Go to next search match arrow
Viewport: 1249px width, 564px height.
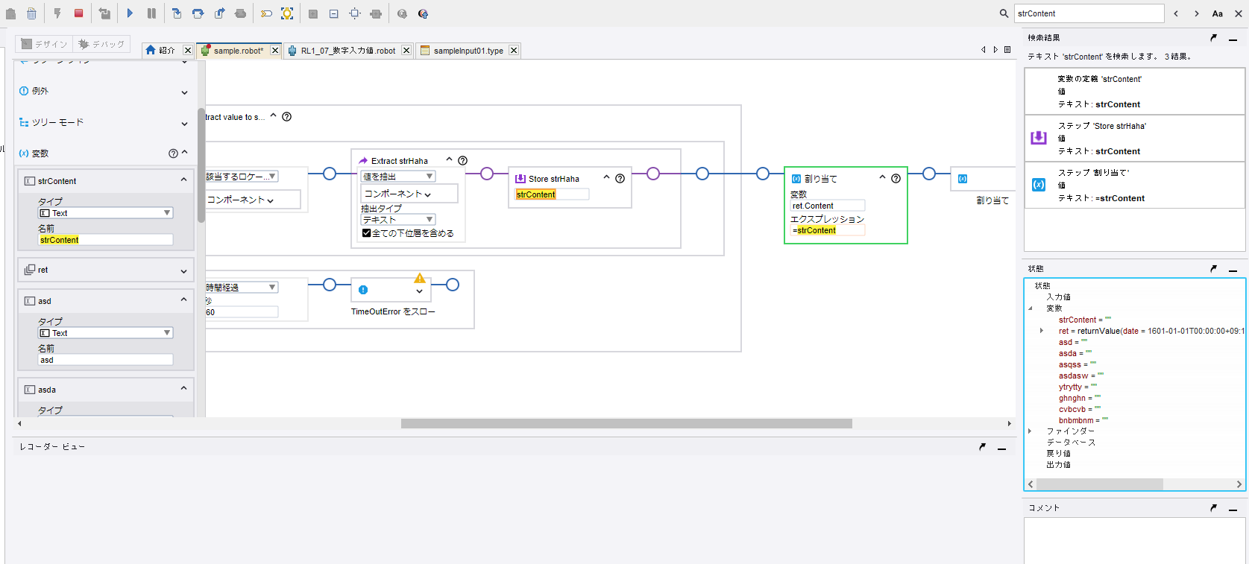[x=1196, y=14]
